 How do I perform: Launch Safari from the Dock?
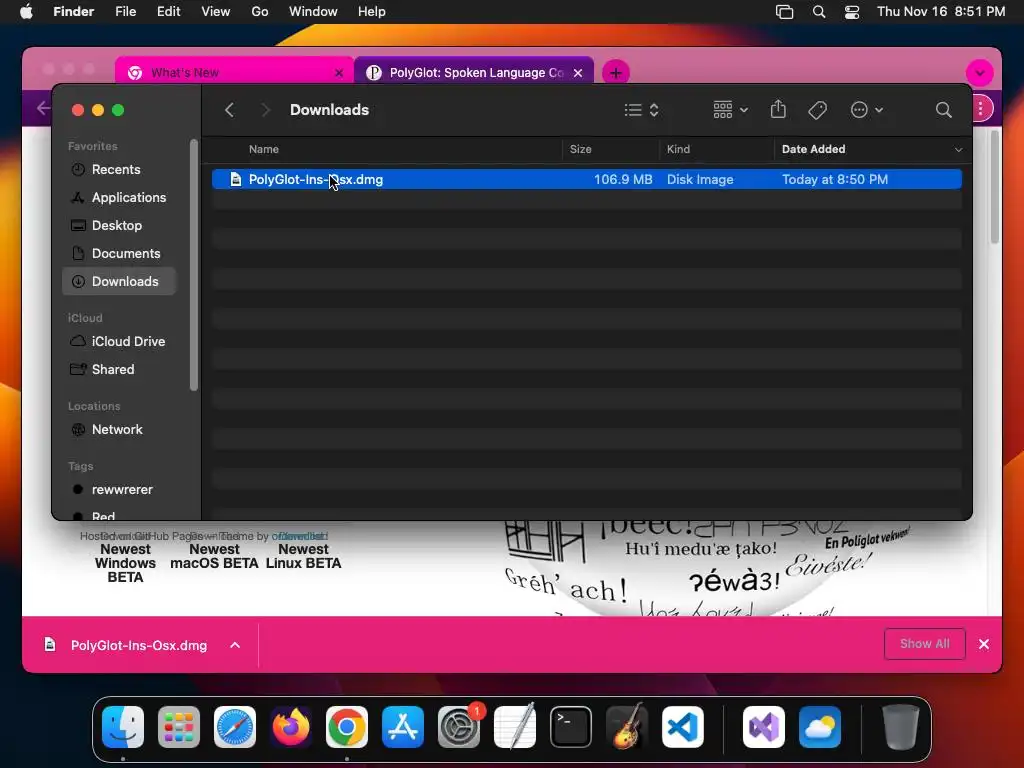(234, 727)
